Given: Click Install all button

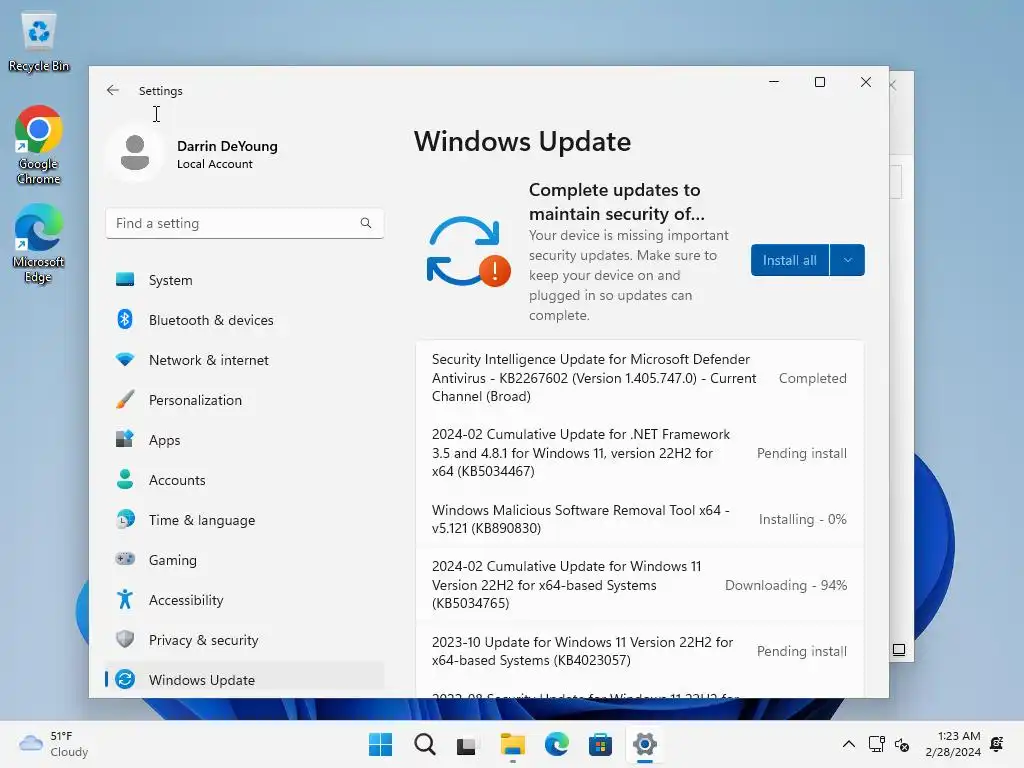Looking at the screenshot, I should tap(790, 260).
